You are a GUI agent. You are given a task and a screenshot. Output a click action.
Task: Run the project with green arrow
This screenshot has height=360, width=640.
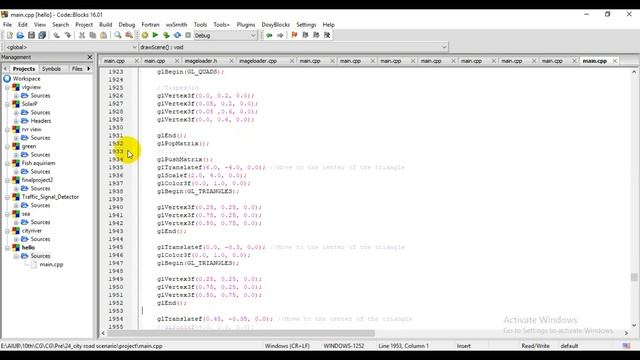coord(155,36)
